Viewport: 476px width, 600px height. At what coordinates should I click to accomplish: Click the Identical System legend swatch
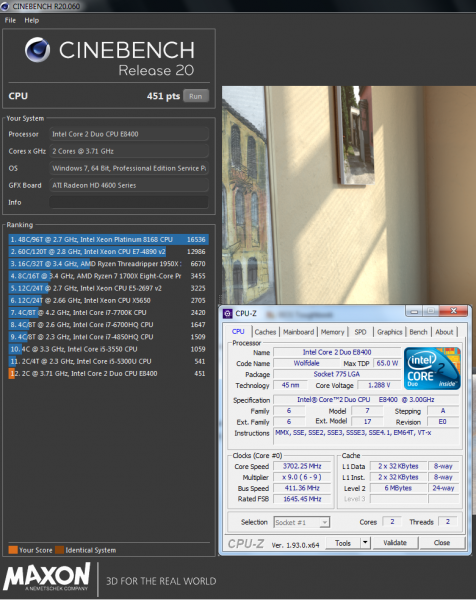(59, 550)
